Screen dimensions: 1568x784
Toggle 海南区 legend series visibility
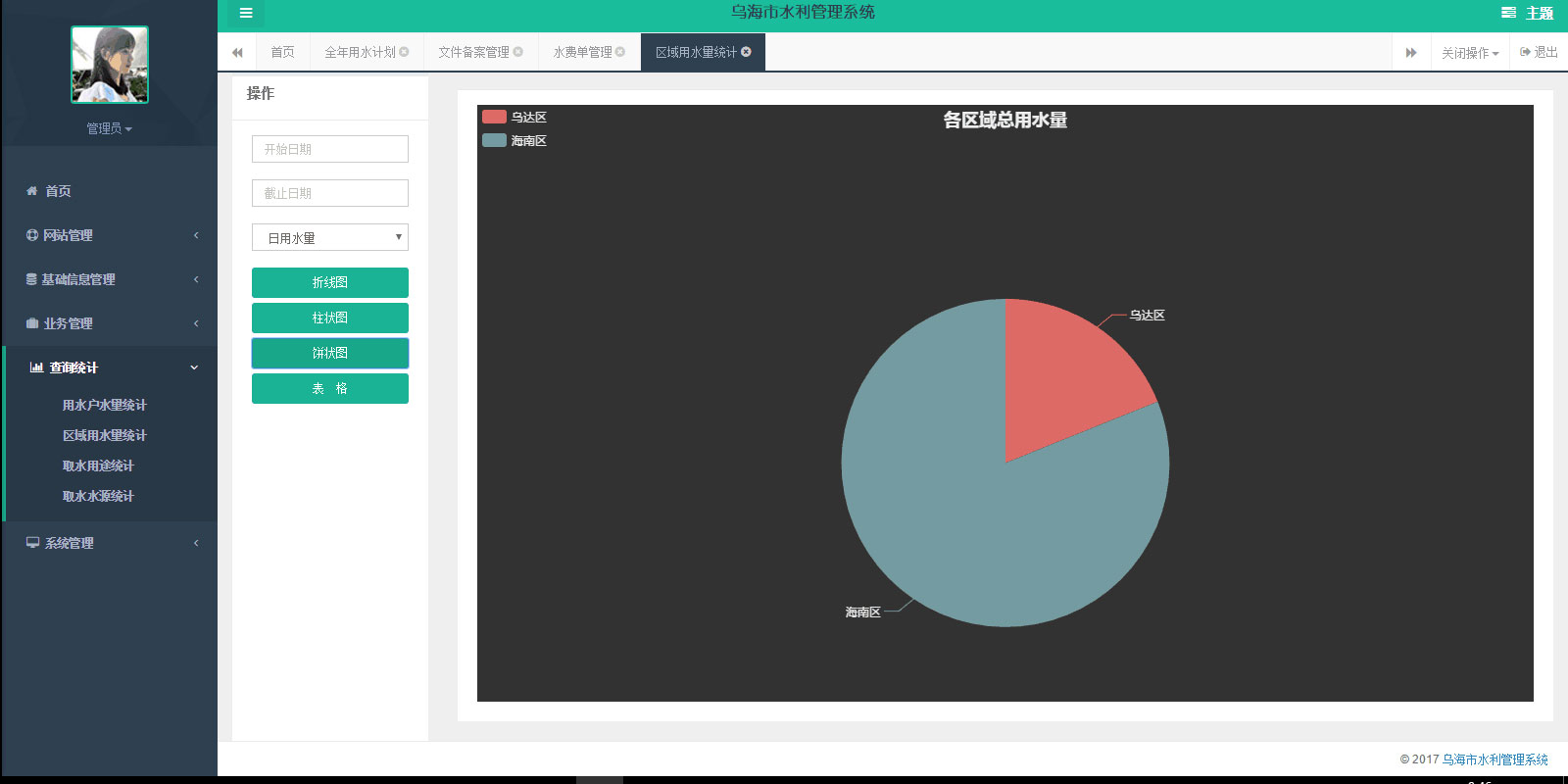tap(495, 140)
